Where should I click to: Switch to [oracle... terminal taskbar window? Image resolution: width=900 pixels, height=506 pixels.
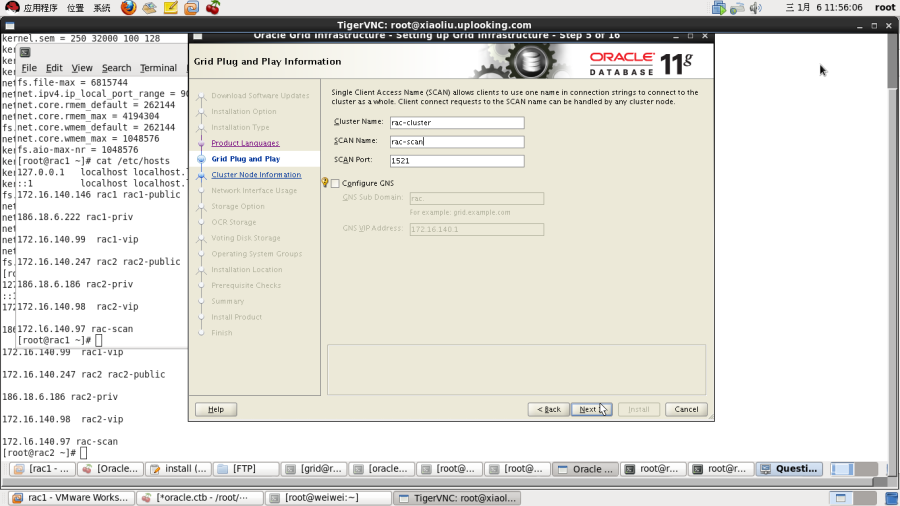click(381, 469)
